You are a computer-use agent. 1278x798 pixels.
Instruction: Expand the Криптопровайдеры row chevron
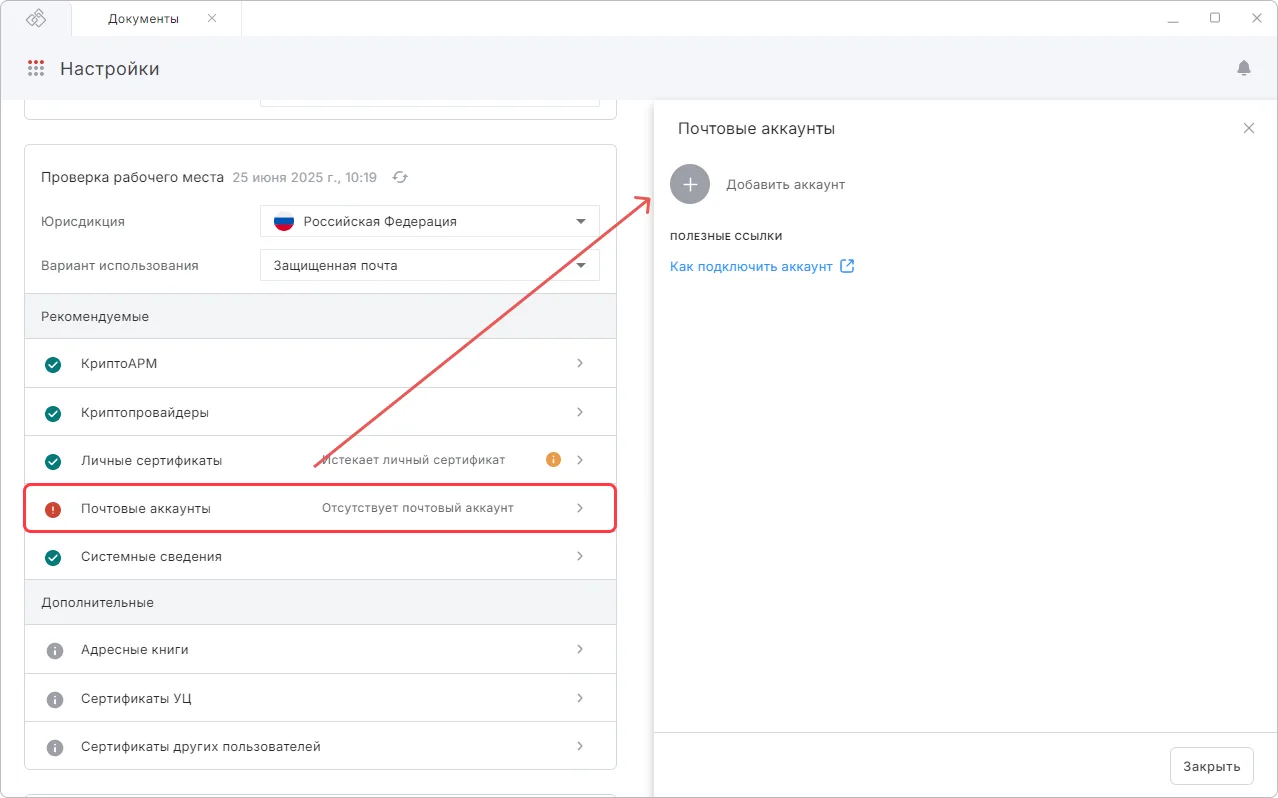tap(580, 412)
